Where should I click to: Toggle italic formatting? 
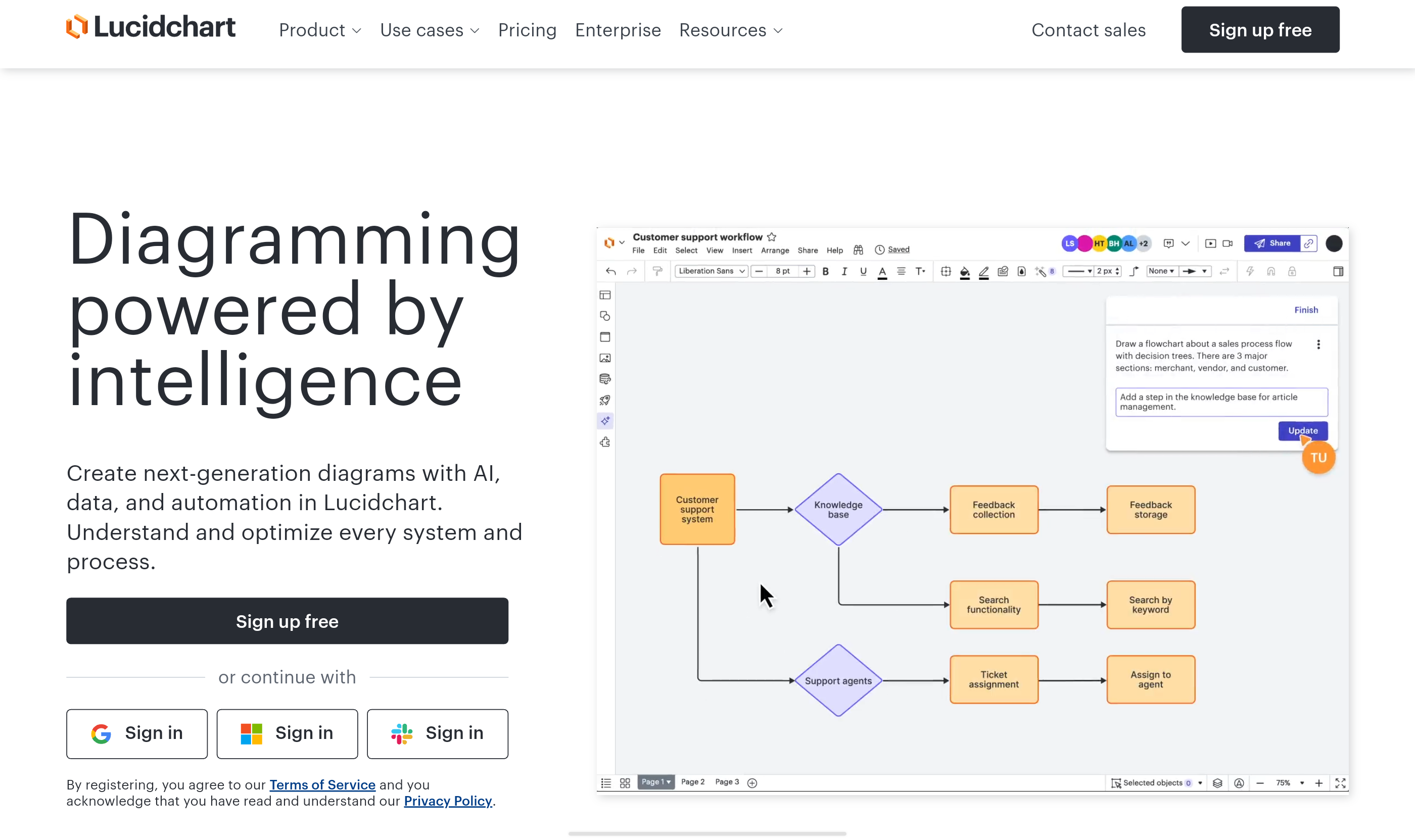coord(844,272)
